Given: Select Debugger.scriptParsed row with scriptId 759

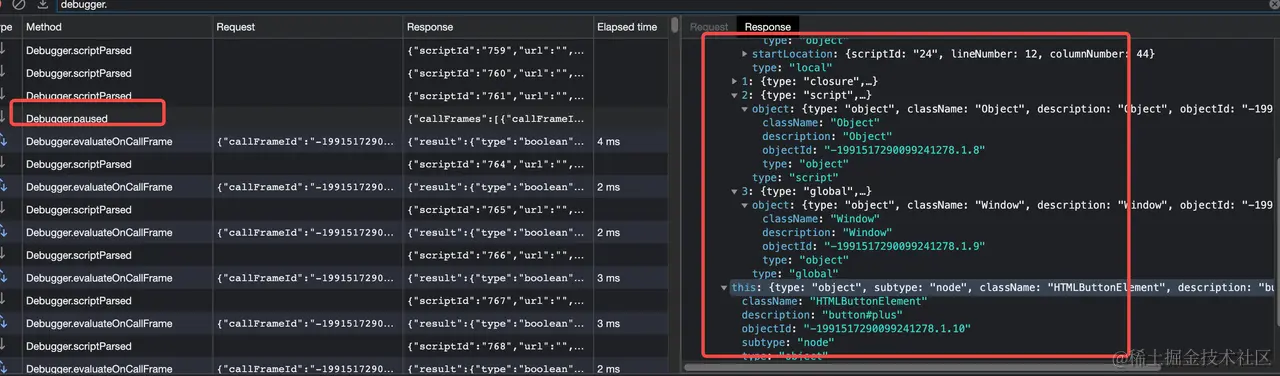Looking at the screenshot, I should tap(334, 50).
